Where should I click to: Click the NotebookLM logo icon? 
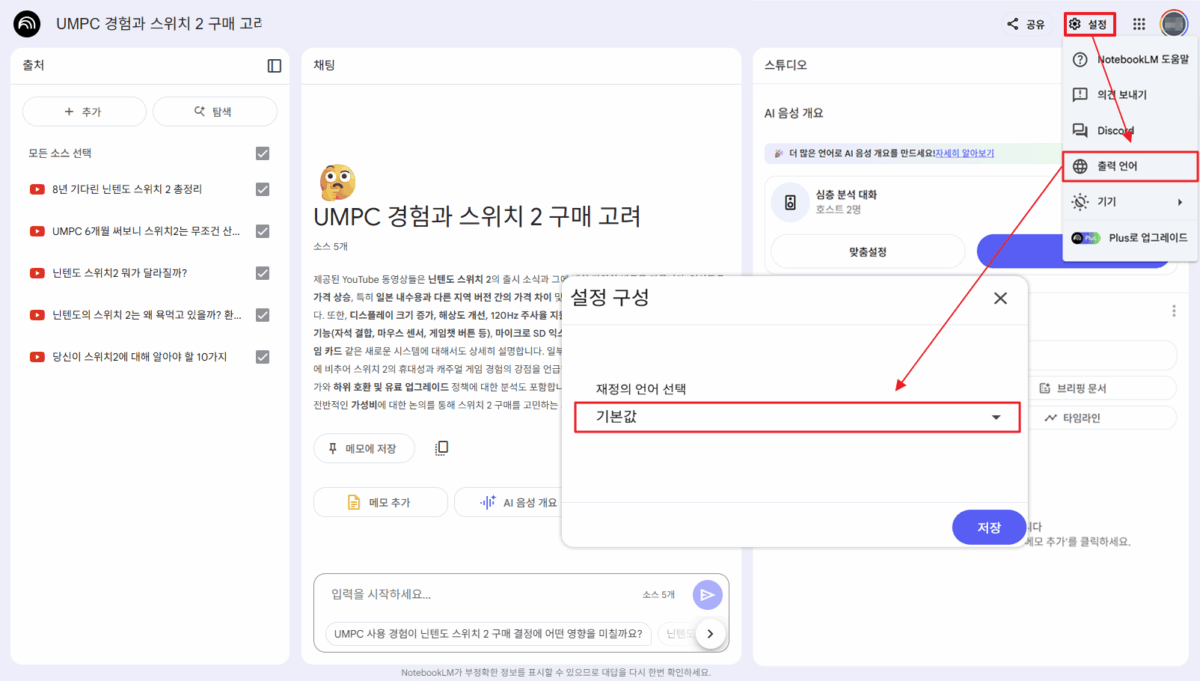pos(28,23)
